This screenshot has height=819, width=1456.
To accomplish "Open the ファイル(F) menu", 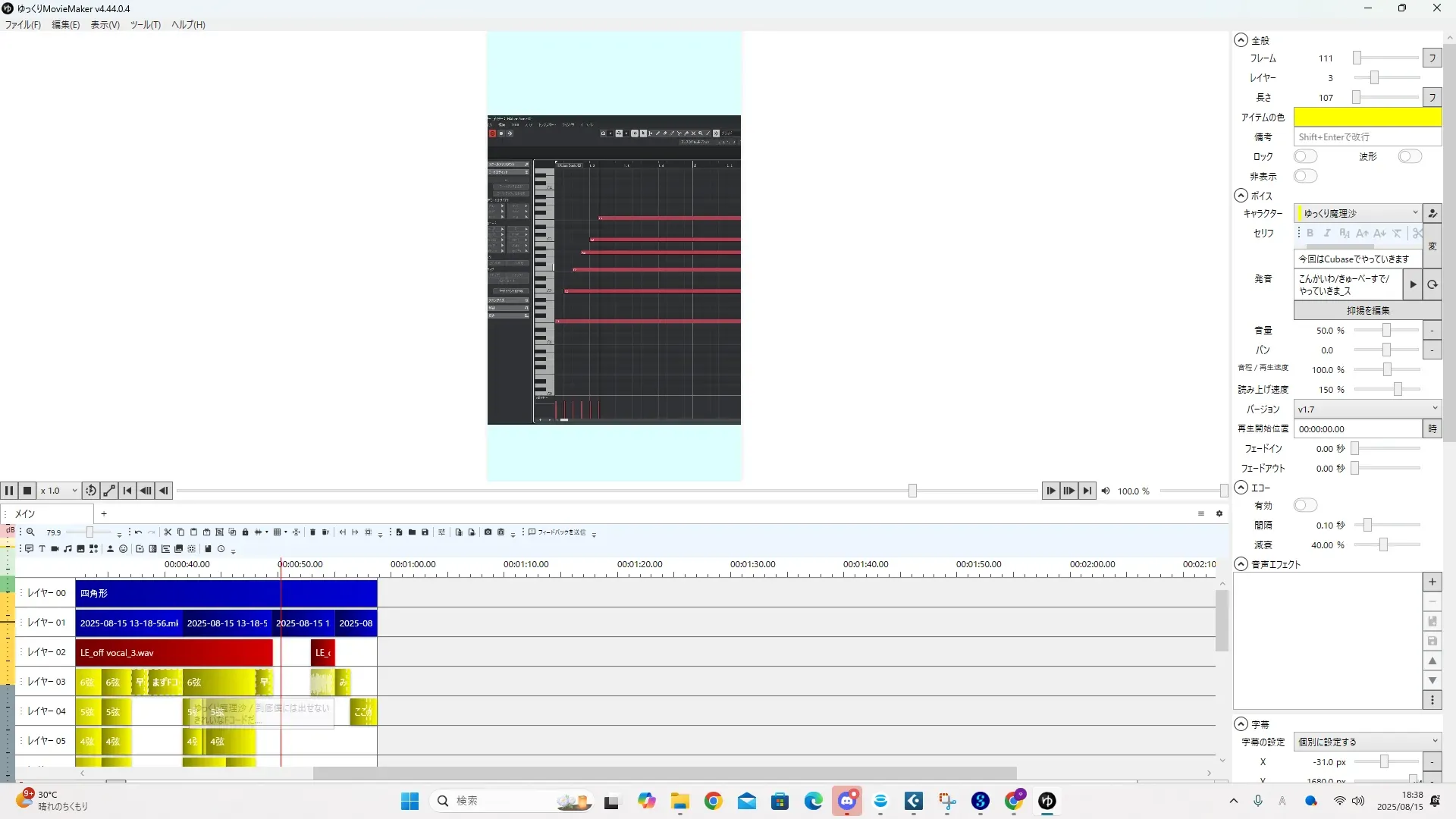I will tap(23, 24).
